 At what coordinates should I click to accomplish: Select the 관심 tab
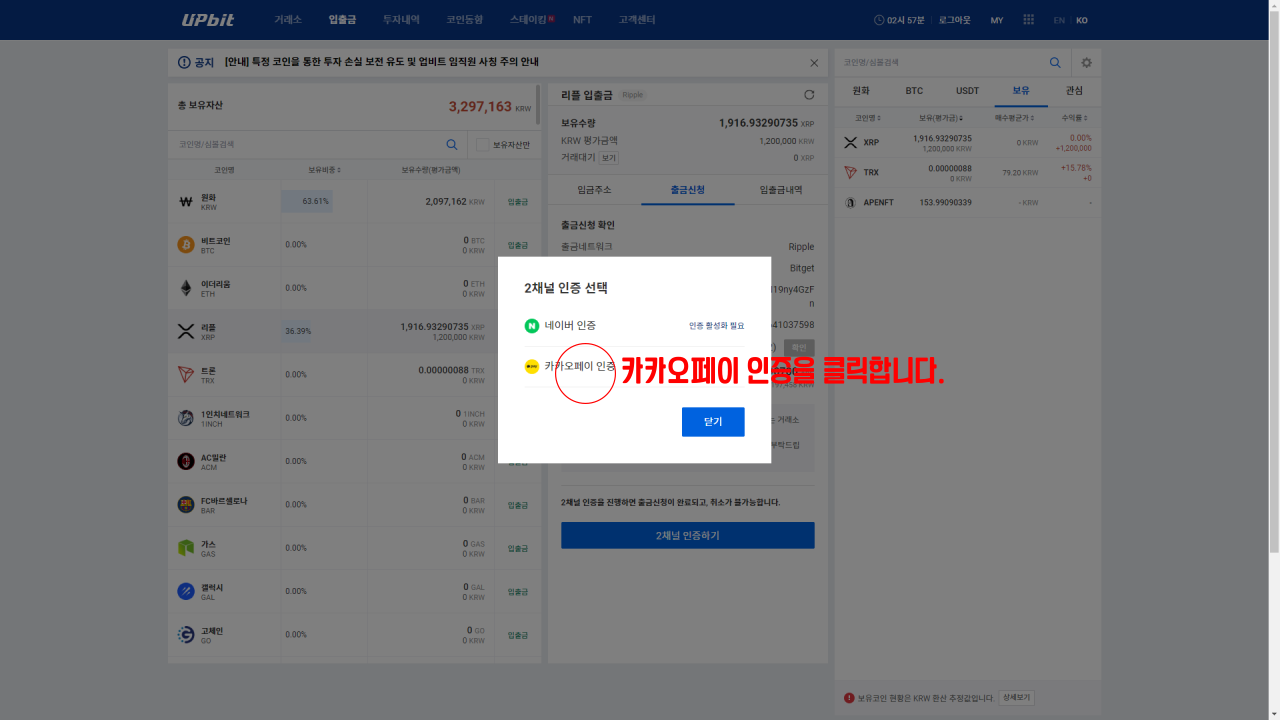pos(1074,91)
